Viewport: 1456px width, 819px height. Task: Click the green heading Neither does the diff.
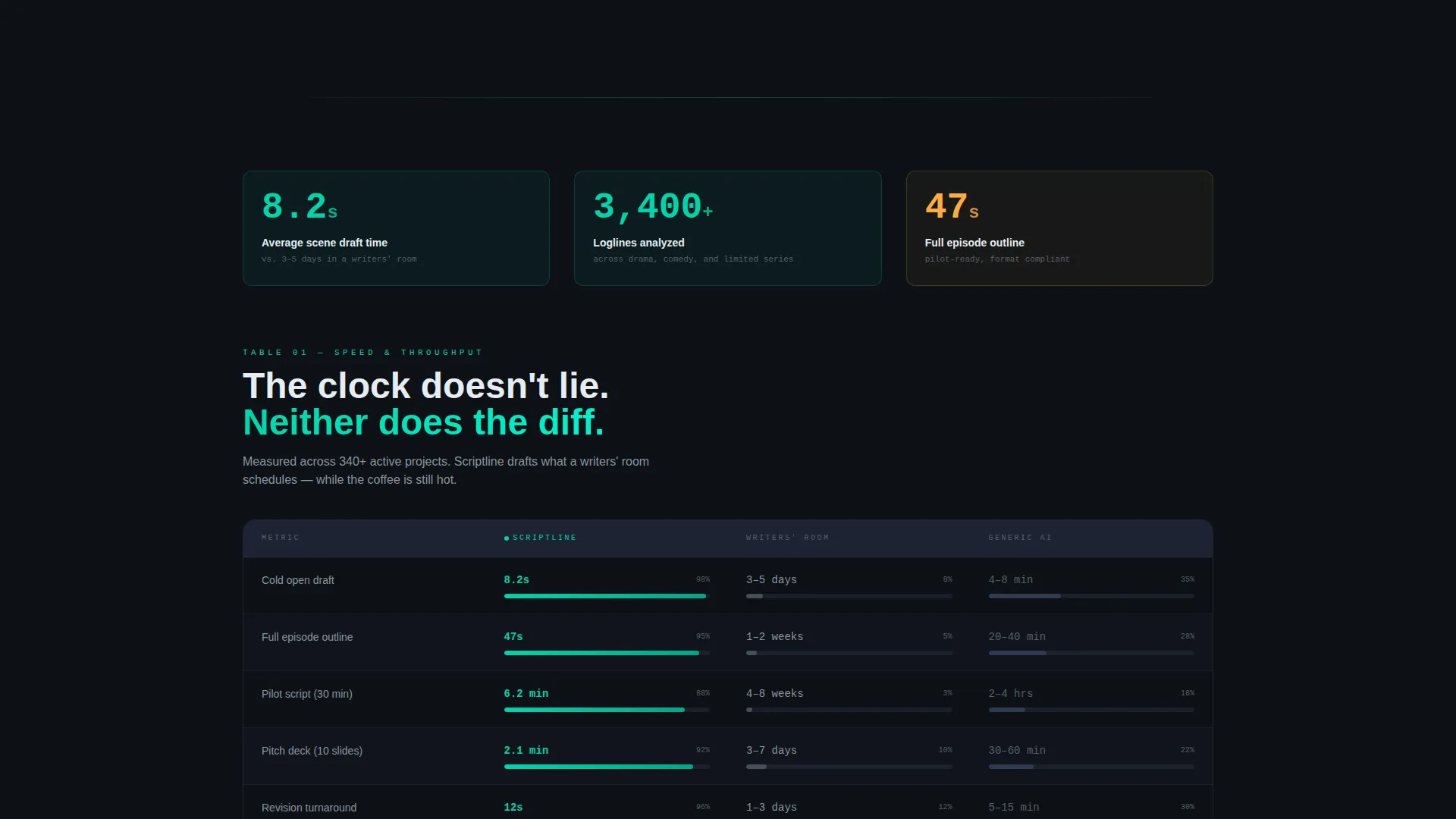click(x=423, y=422)
